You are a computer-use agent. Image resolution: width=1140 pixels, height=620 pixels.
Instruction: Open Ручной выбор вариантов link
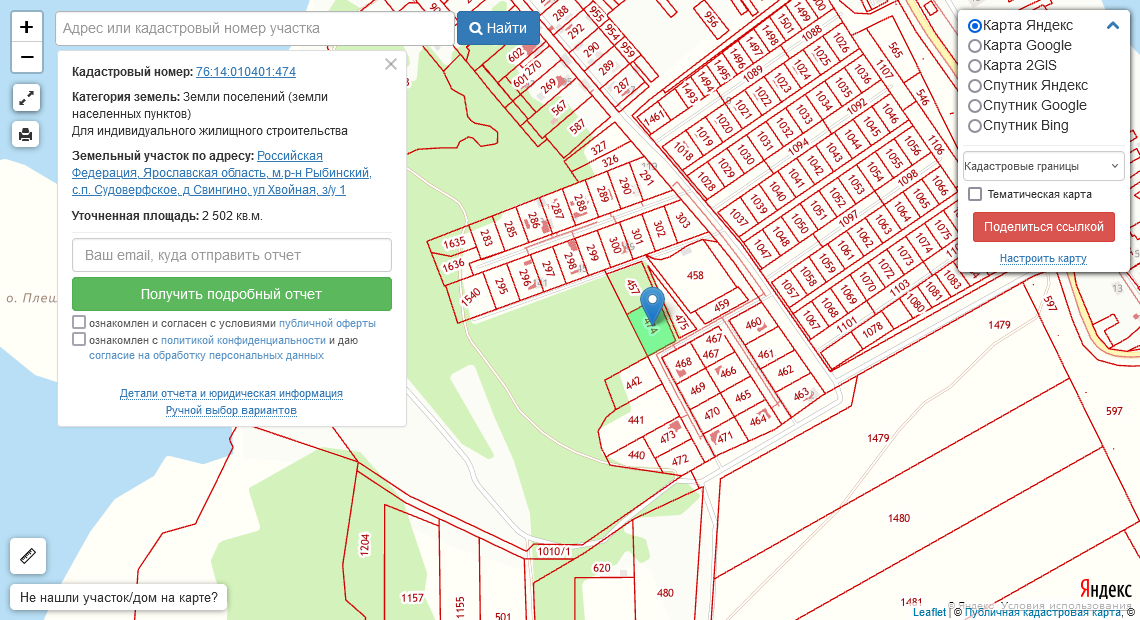click(x=231, y=411)
